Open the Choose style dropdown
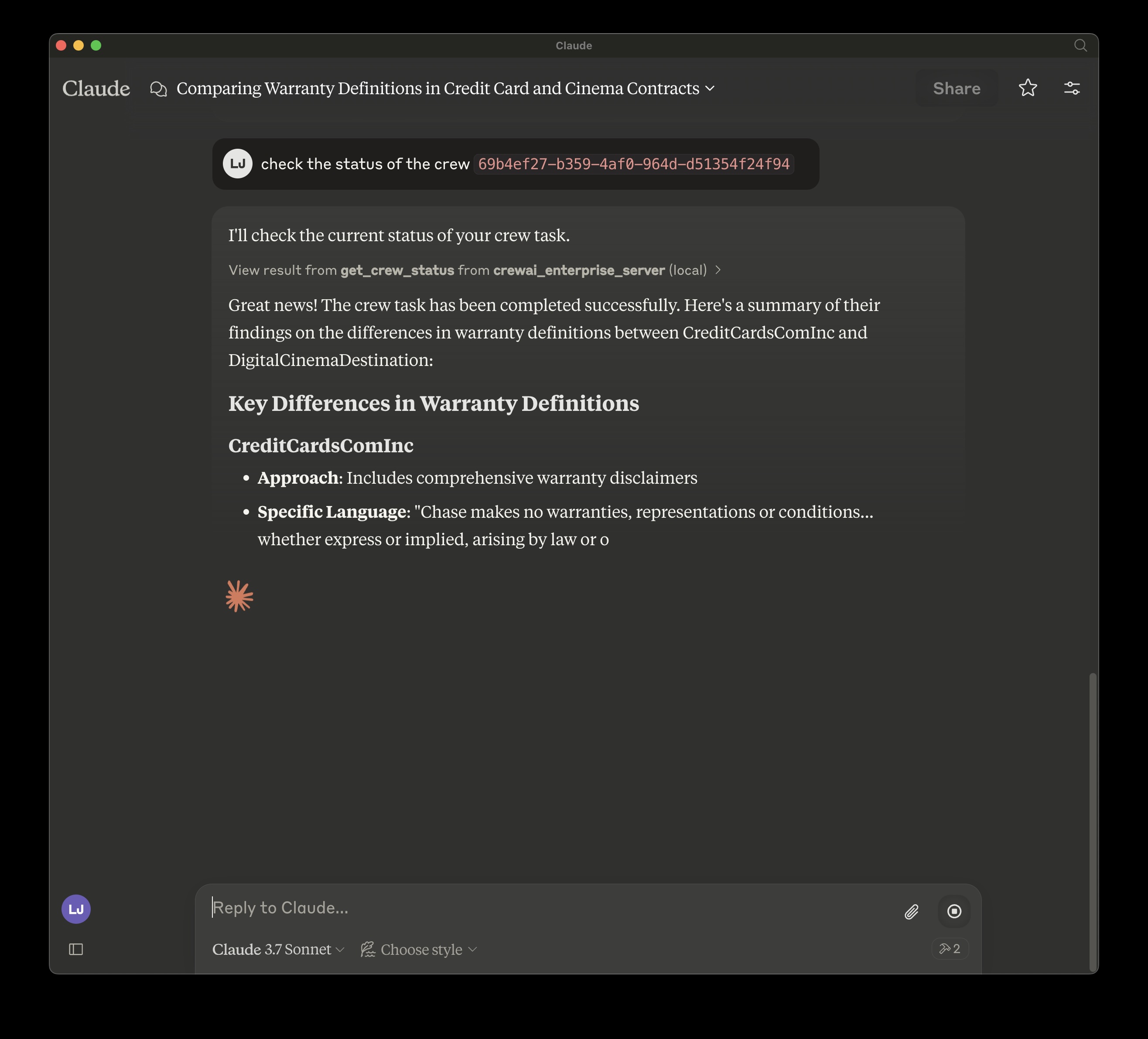The image size is (1148, 1039). (x=420, y=949)
